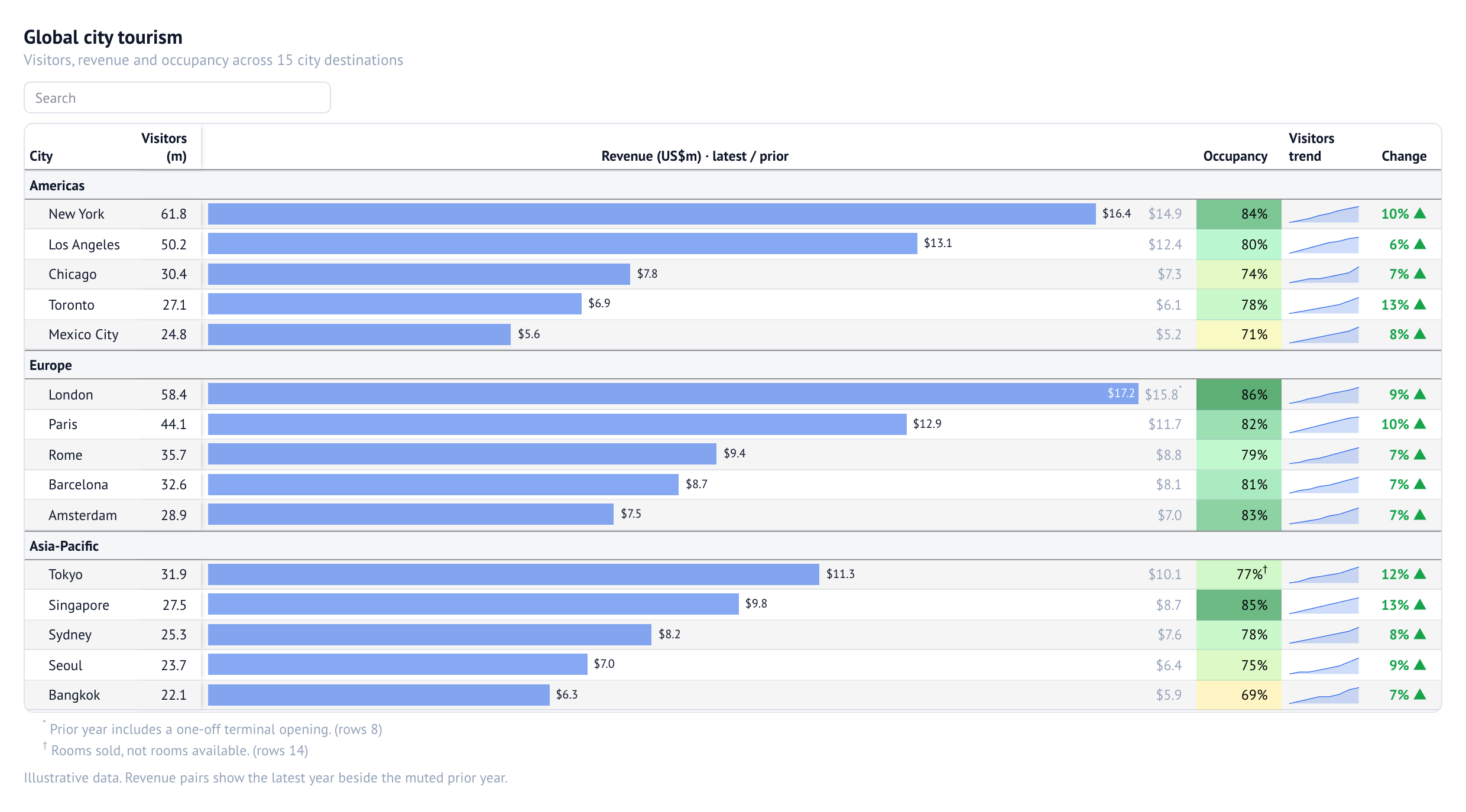Click the Mexico City row name
This screenshot has height=812, width=1466.
tap(83, 334)
